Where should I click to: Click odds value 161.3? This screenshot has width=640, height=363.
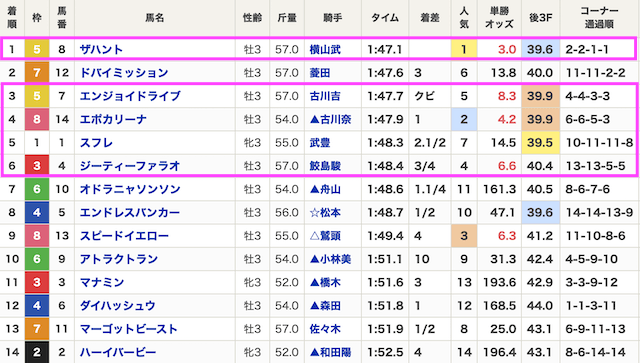(x=500, y=189)
